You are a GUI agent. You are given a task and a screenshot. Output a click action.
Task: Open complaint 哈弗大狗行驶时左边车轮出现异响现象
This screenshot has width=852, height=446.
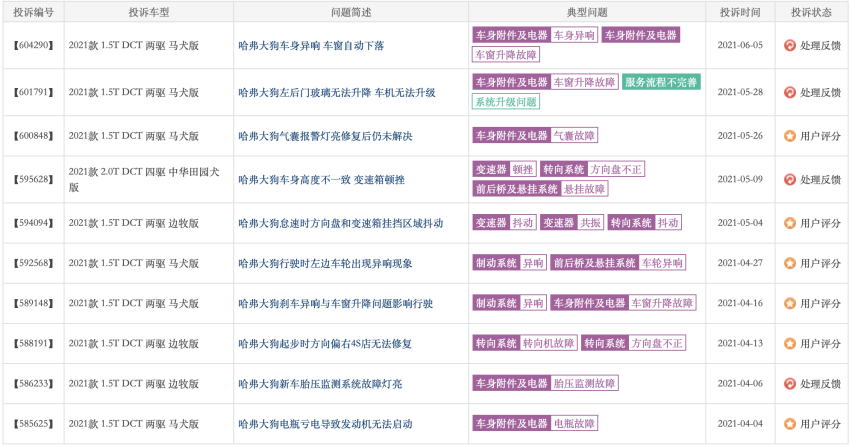click(x=325, y=263)
